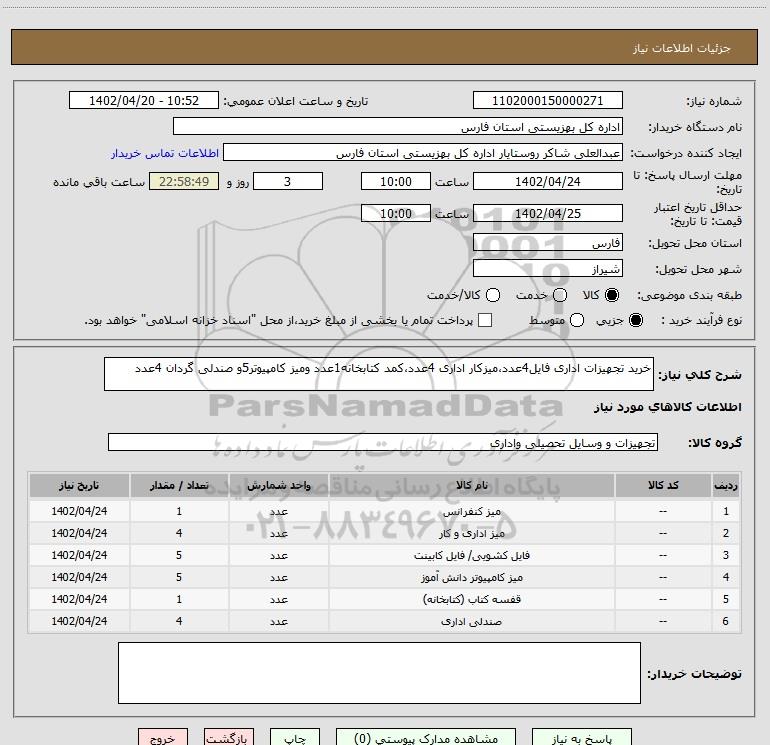This screenshot has height=745, width=770.
Task: Select the فایل کشویی/ فایل کابینت row name
Action: point(471,555)
